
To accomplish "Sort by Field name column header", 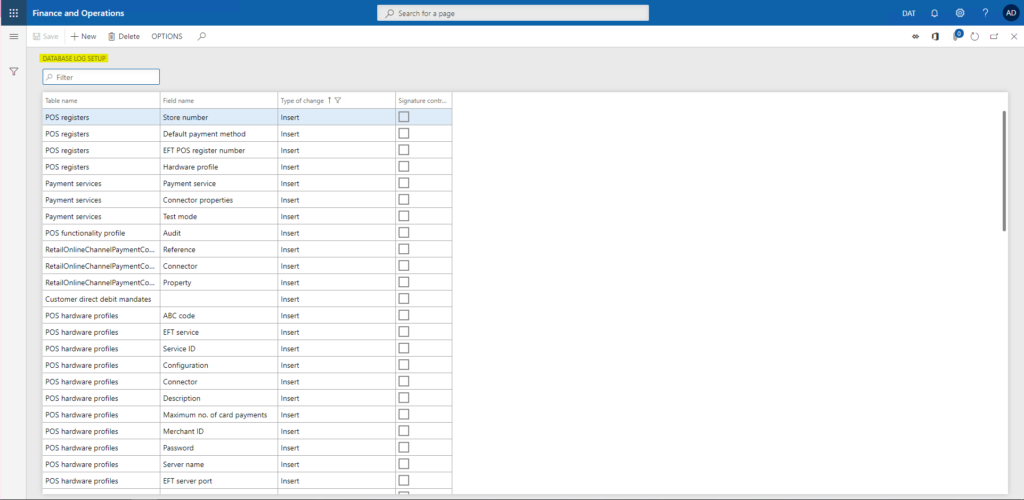I will pyautogui.click(x=219, y=101).
